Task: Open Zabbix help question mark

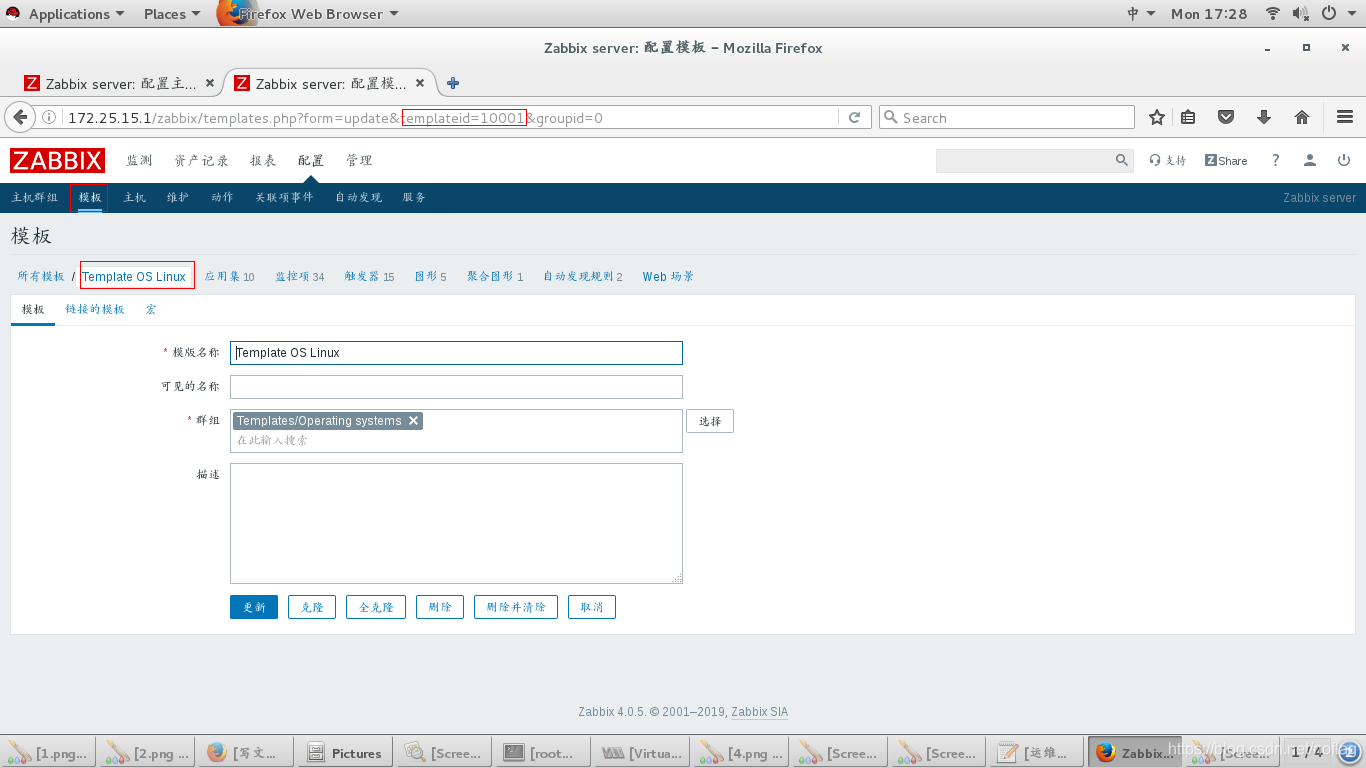Action: coord(1275,160)
